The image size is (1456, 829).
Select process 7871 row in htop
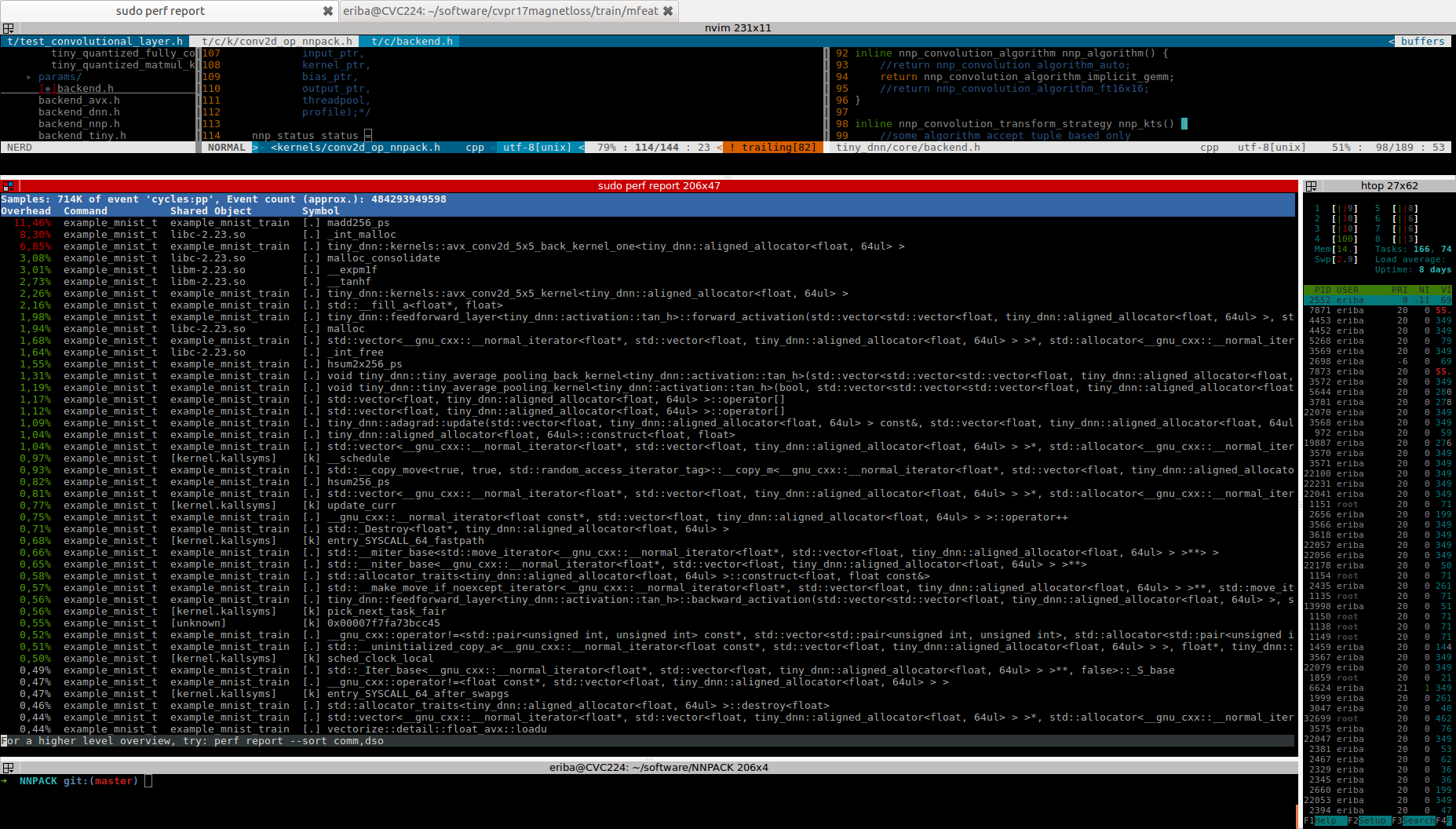pos(1378,311)
